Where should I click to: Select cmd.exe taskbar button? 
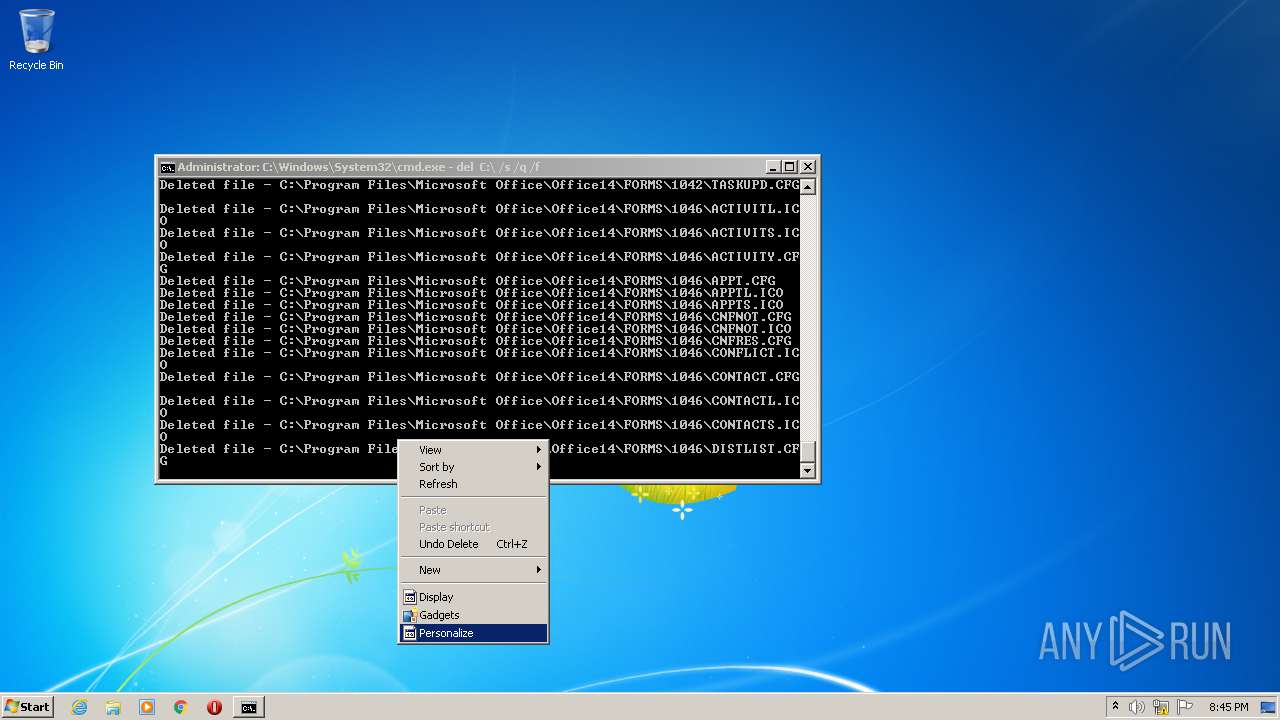[x=248, y=707]
